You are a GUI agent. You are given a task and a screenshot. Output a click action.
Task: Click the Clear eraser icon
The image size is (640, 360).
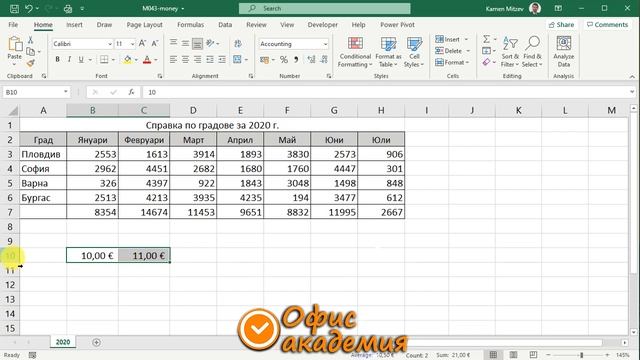[487, 62]
